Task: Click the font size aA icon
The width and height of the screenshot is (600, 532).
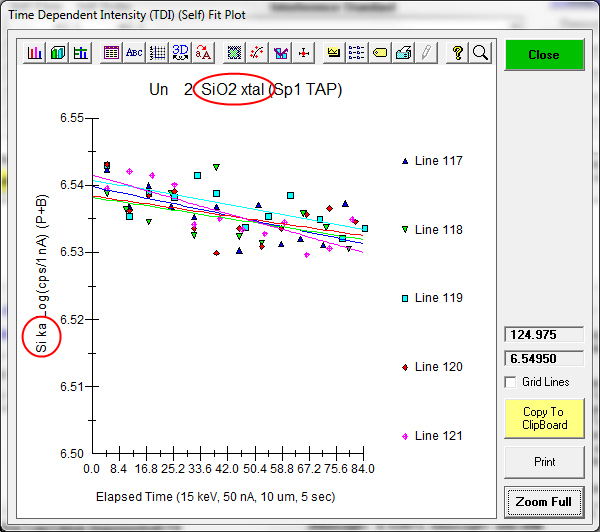Action: (x=204, y=53)
